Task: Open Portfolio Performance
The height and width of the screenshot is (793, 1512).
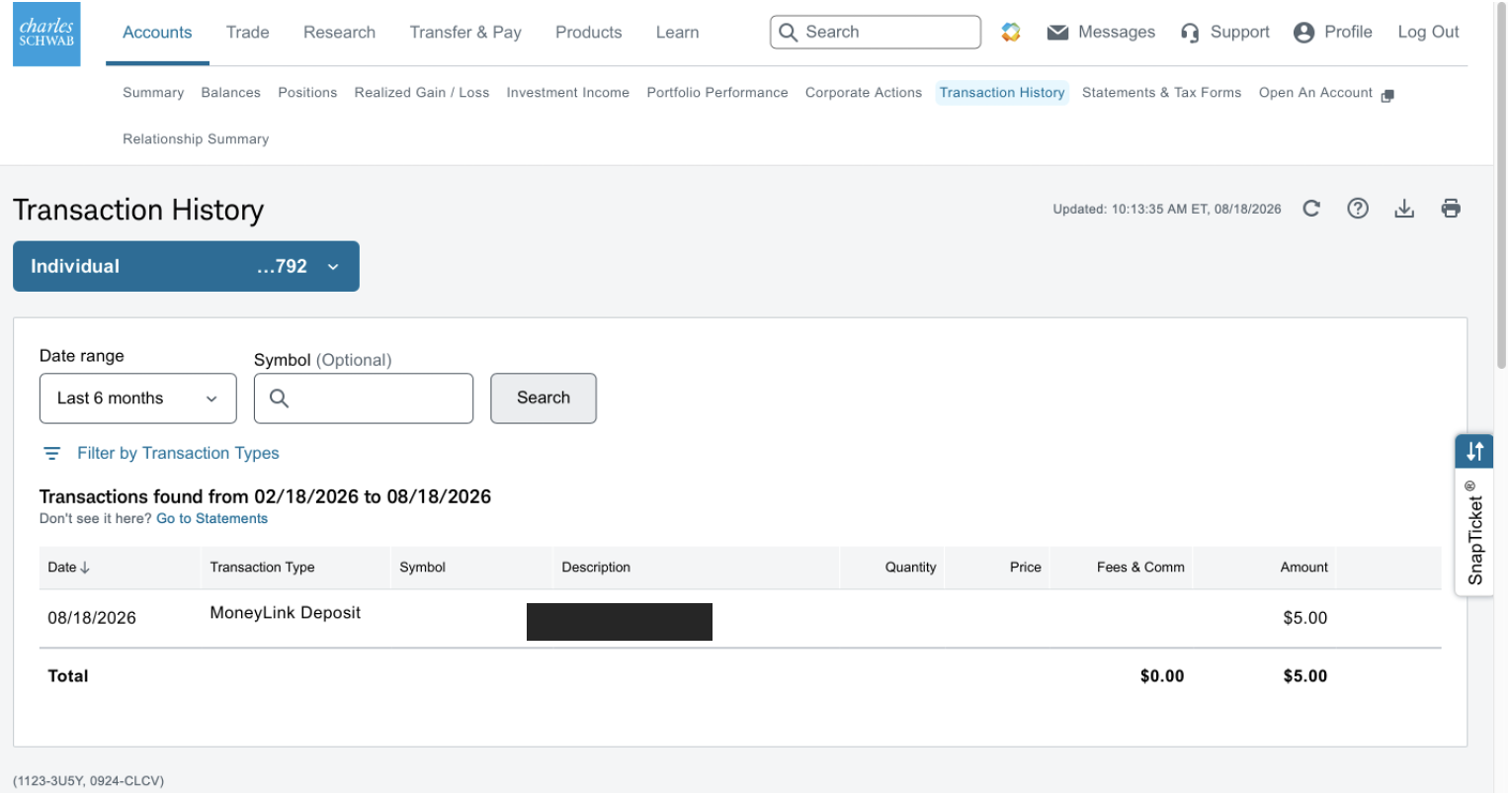Action: (x=717, y=93)
